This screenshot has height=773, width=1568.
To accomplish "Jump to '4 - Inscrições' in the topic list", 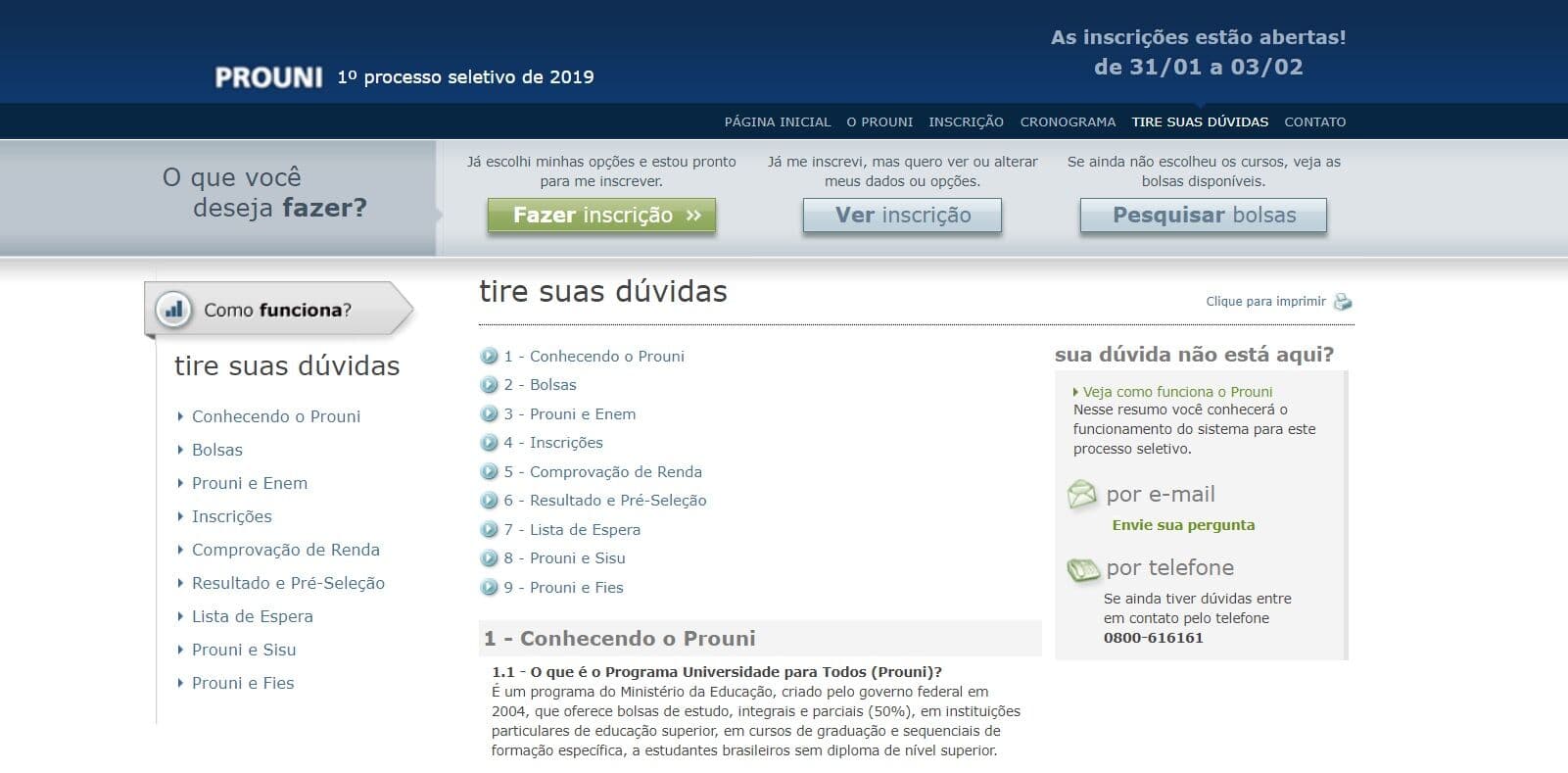I will 553,443.
